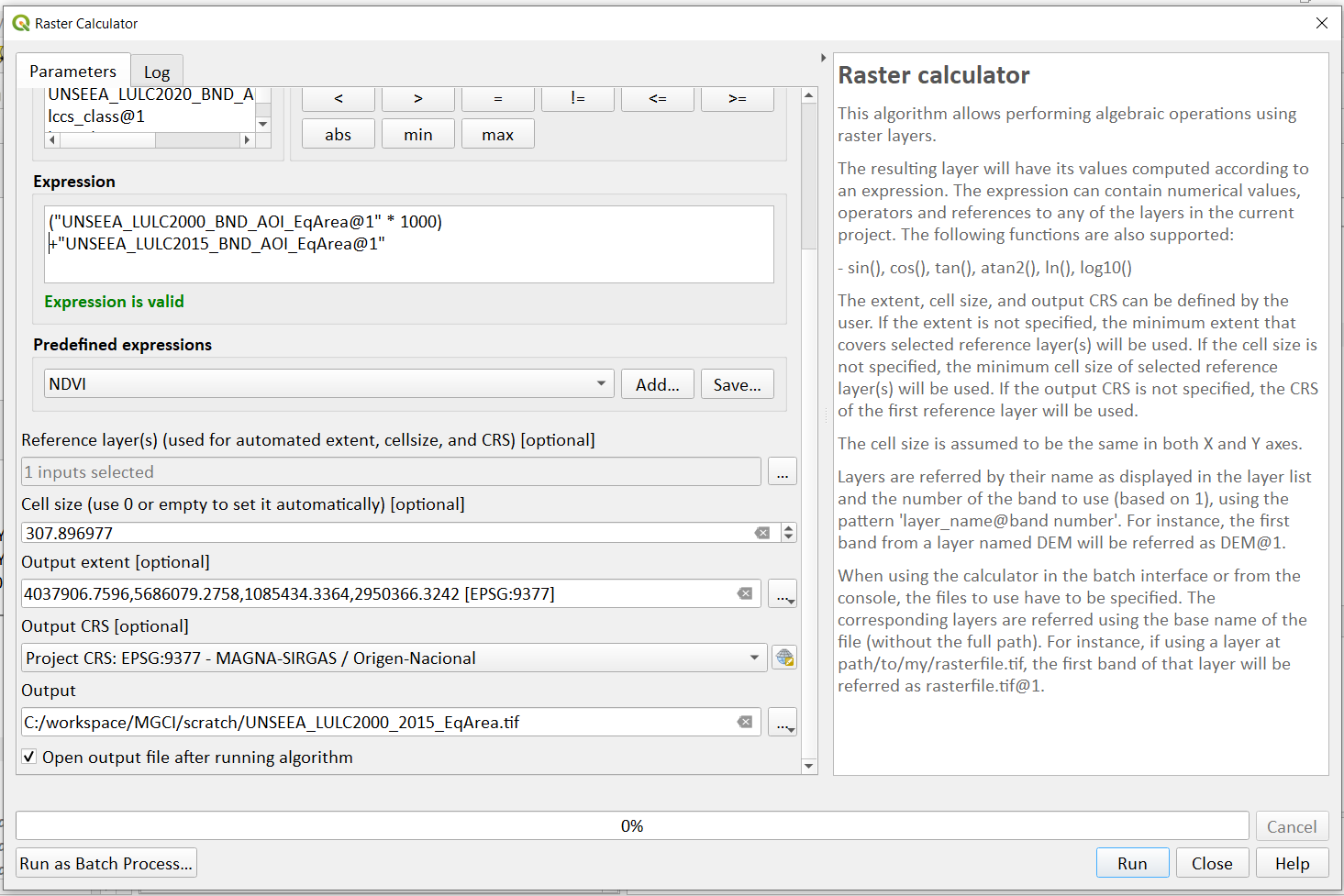Click the 0% progress bar
1344x896 pixels.
point(632,825)
